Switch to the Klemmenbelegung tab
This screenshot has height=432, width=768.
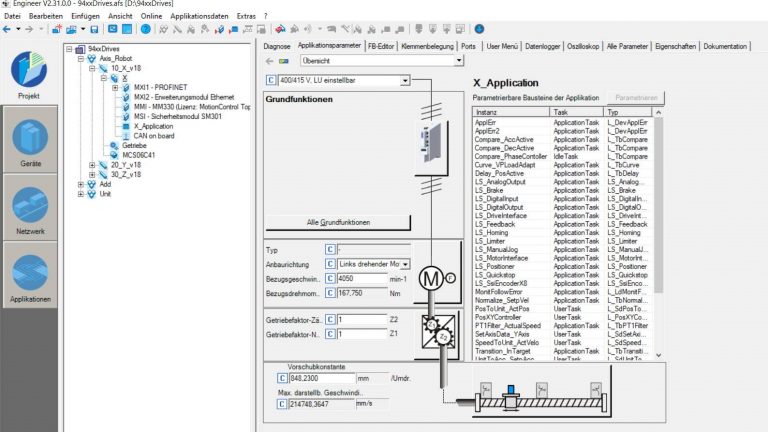coord(427,47)
